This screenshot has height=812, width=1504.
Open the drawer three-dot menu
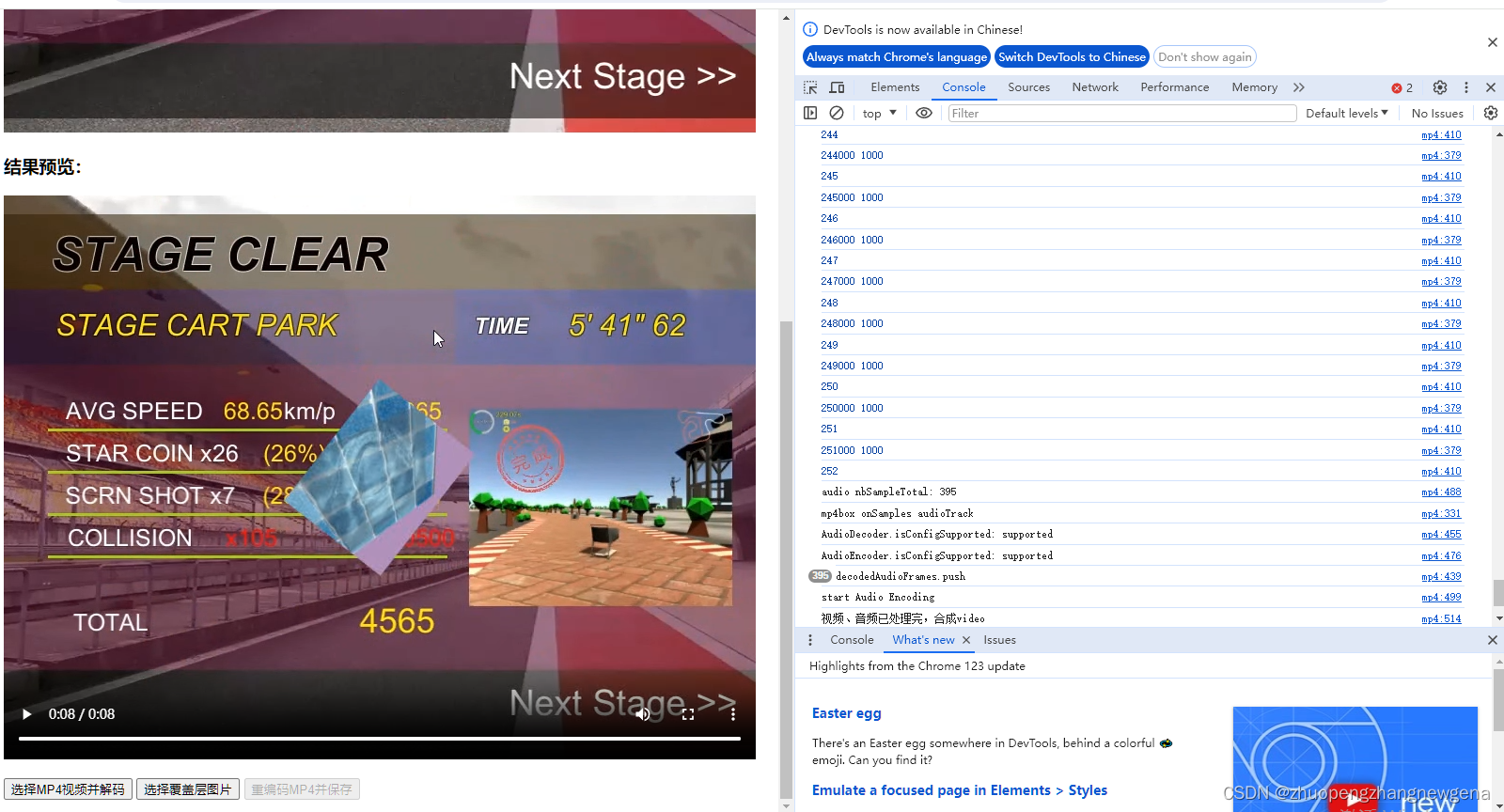click(810, 640)
